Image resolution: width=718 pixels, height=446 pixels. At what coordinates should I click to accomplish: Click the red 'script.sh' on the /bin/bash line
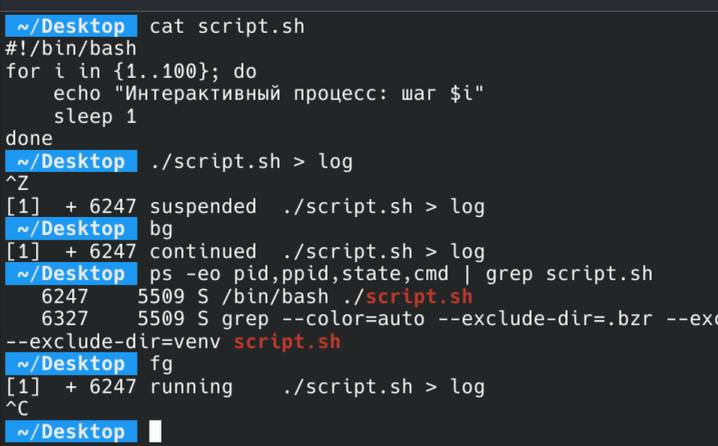[419, 297]
